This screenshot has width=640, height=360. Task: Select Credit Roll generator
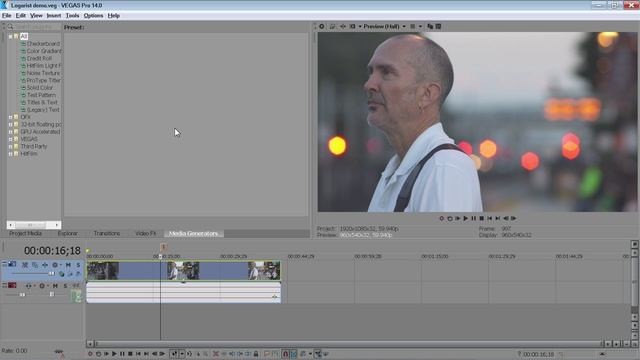39,58
